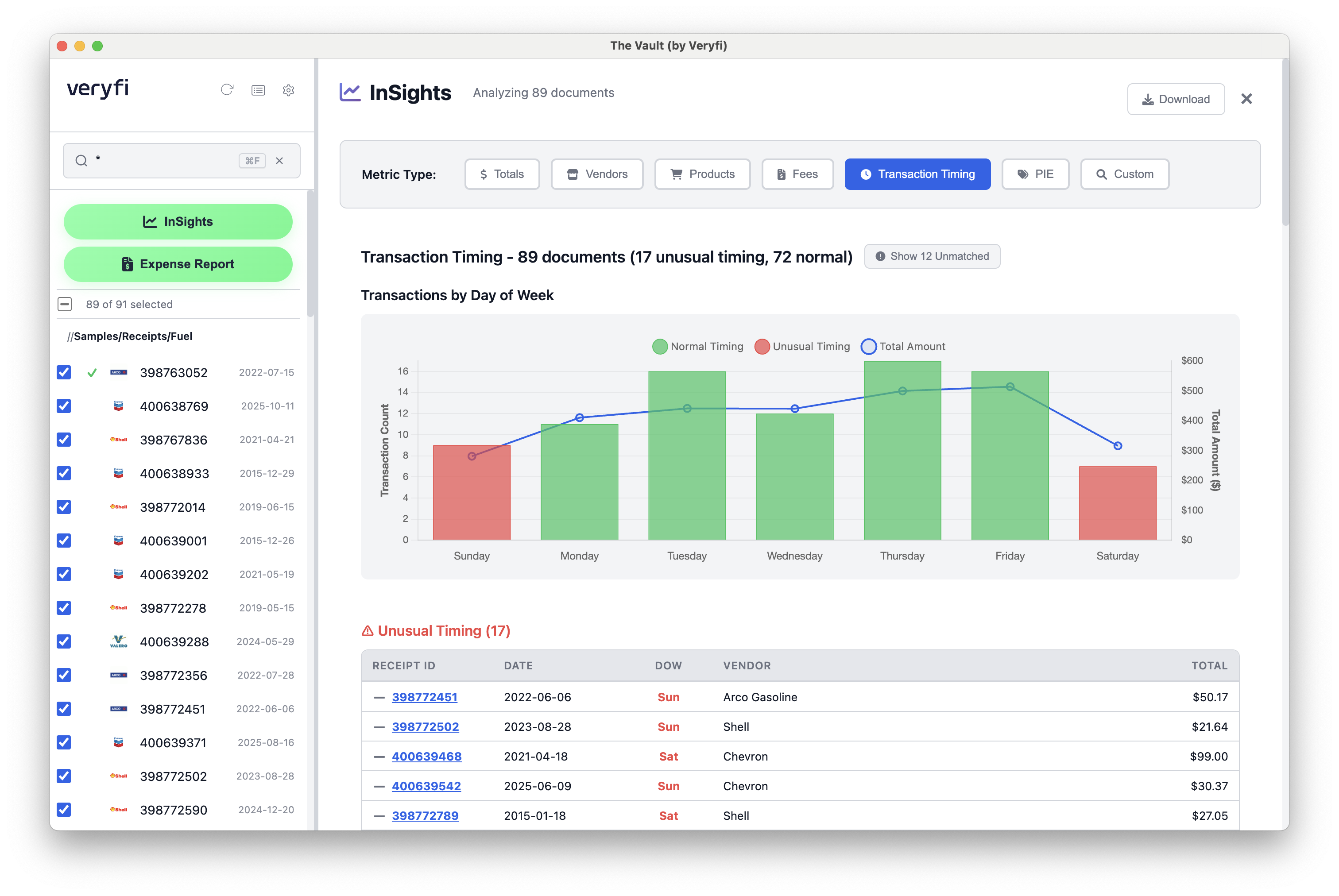Open the Totals metric with dollar icon
The image size is (1339, 896).
click(x=502, y=174)
